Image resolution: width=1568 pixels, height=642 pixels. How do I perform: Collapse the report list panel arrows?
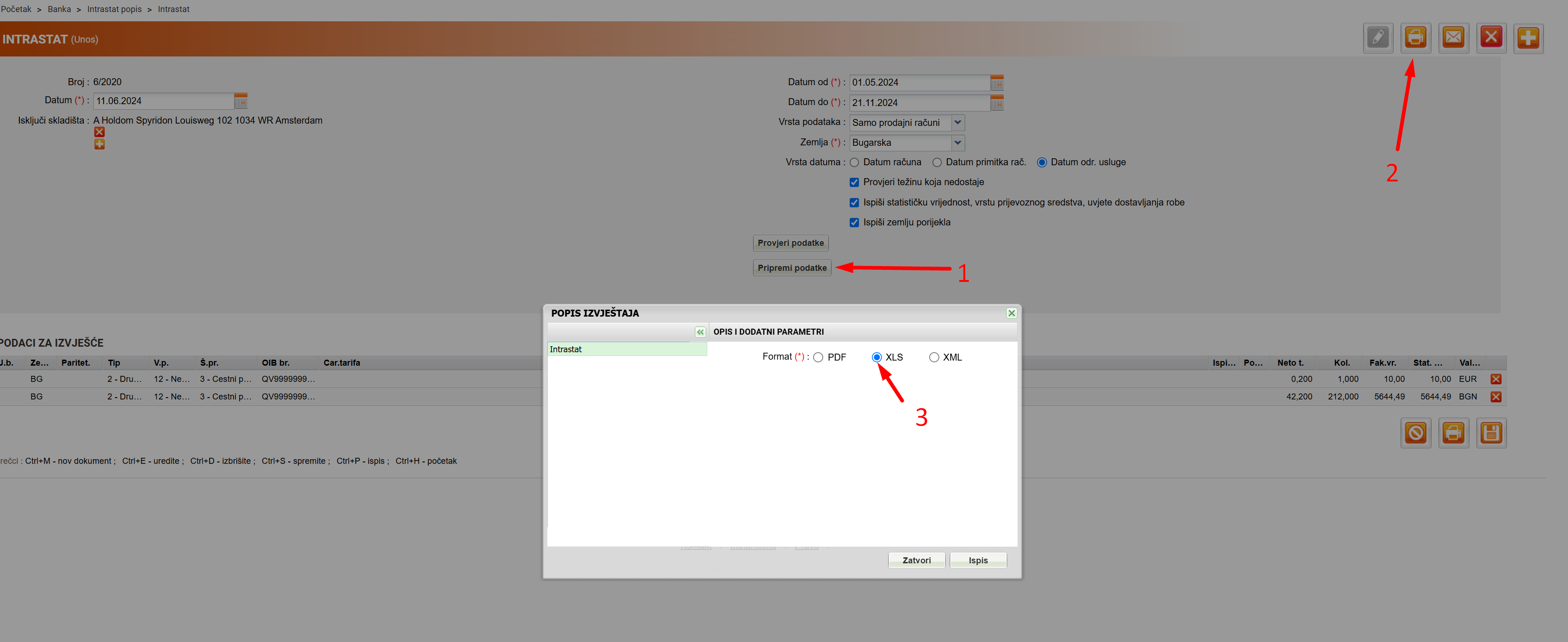click(700, 332)
